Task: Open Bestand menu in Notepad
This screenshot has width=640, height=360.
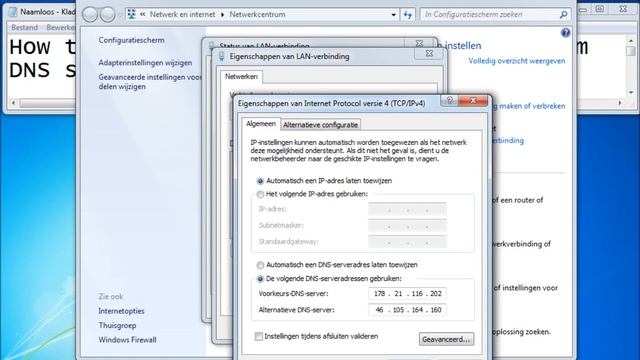Action: pyautogui.click(x=24, y=27)
